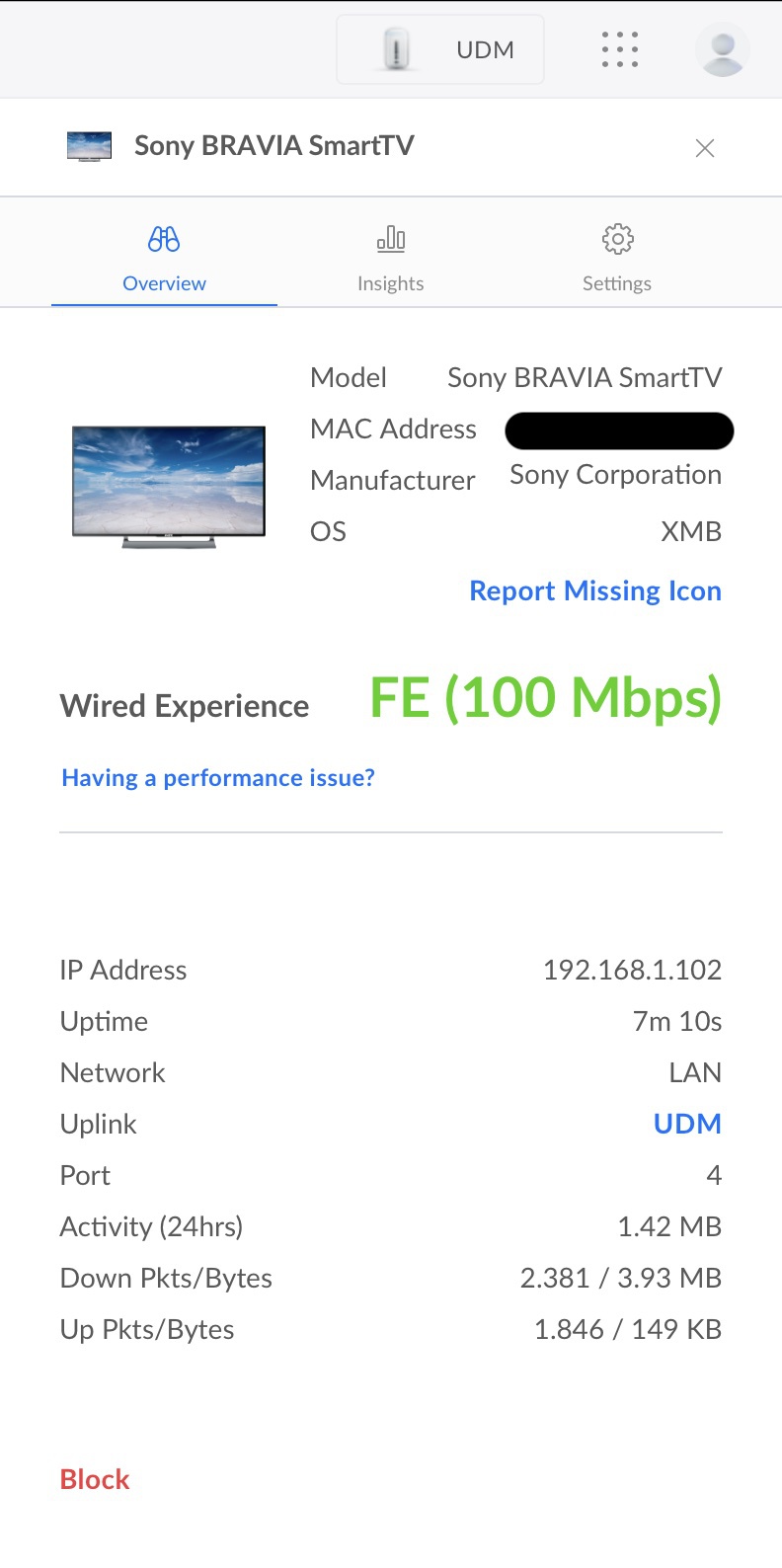This screenshot has width=782, height=1568.
Task: Click the XMB operating system value
Action: [691, 531]
